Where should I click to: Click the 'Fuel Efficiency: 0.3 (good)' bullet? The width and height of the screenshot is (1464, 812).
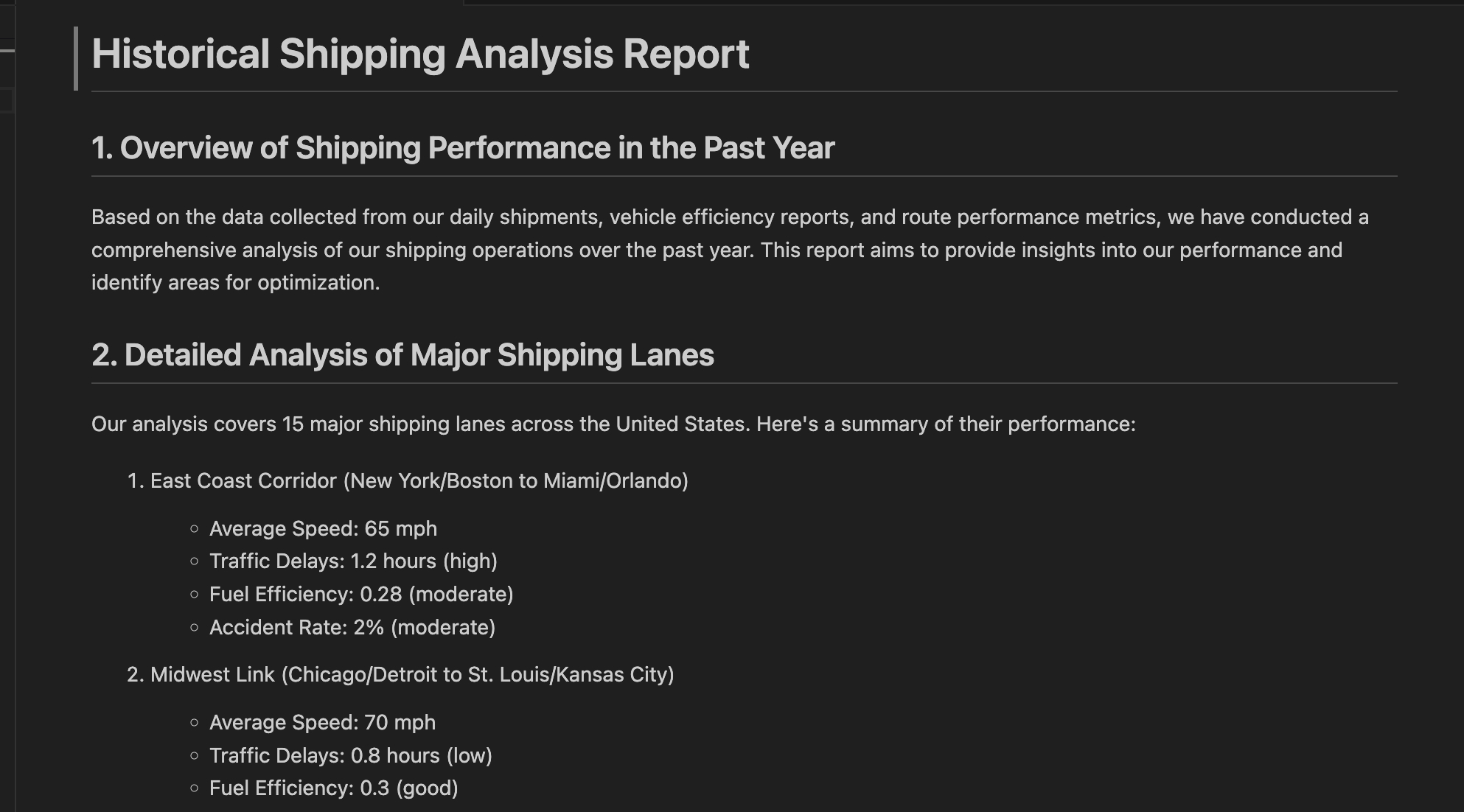click(x=333, y=788)
